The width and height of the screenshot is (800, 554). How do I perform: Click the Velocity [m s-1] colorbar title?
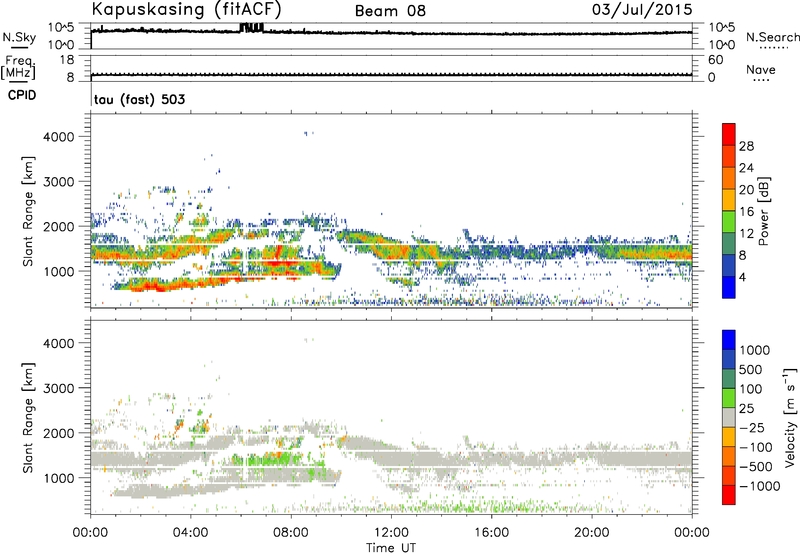[790, 417]
